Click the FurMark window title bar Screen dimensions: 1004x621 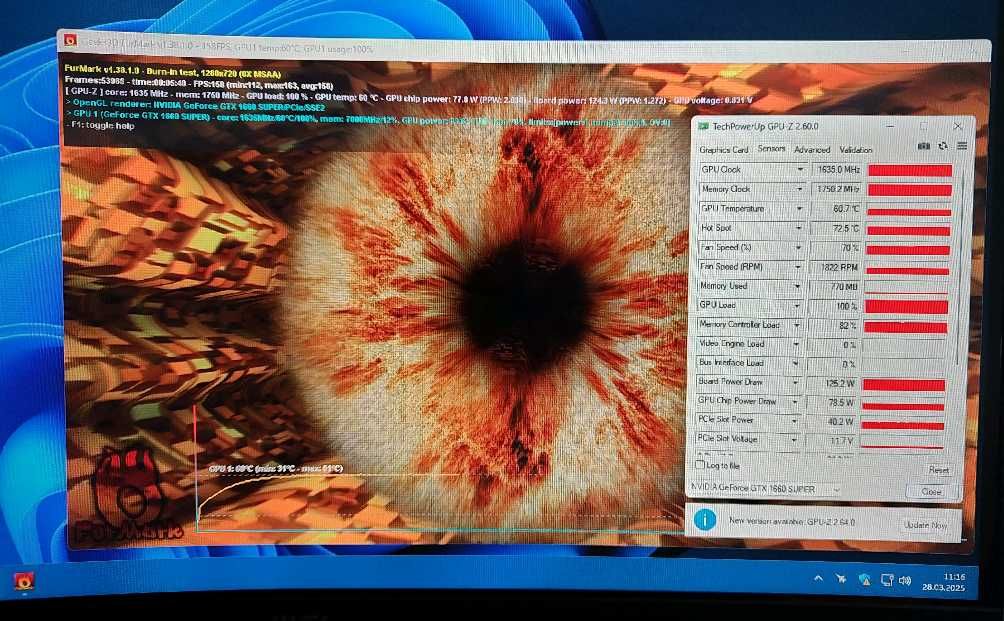click(524, 46)
